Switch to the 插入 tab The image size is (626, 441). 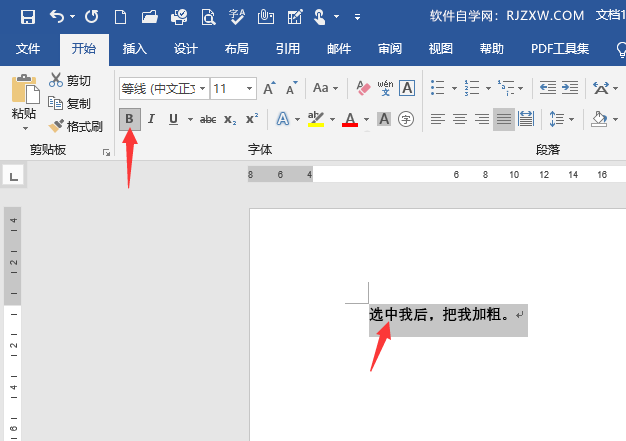pyautogui.click(x=135, y=49)
